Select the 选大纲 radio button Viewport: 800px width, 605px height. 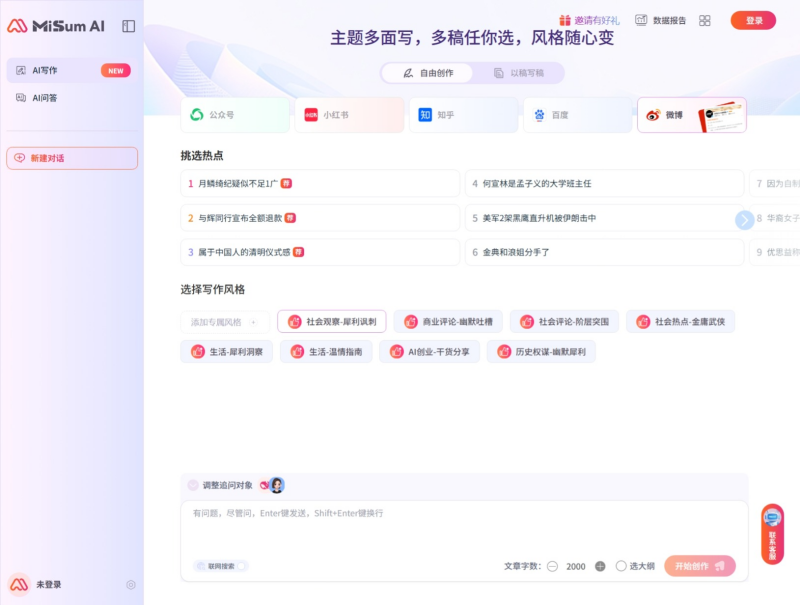coord(620,565)
